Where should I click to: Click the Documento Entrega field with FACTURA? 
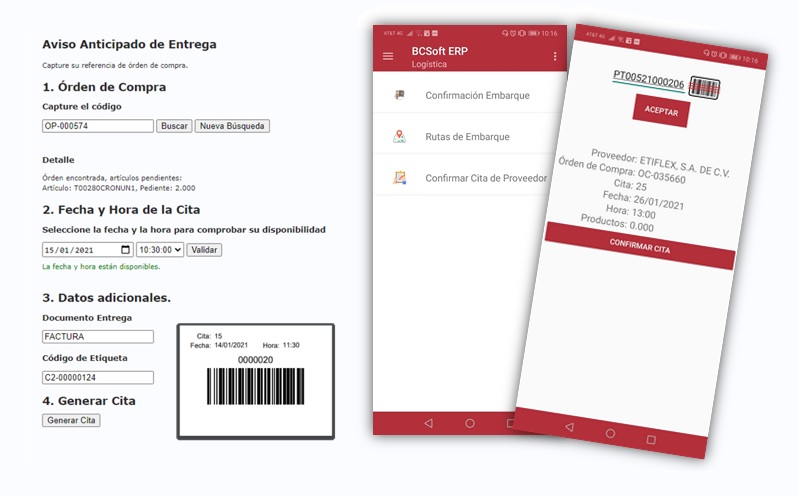click(98, 337)
